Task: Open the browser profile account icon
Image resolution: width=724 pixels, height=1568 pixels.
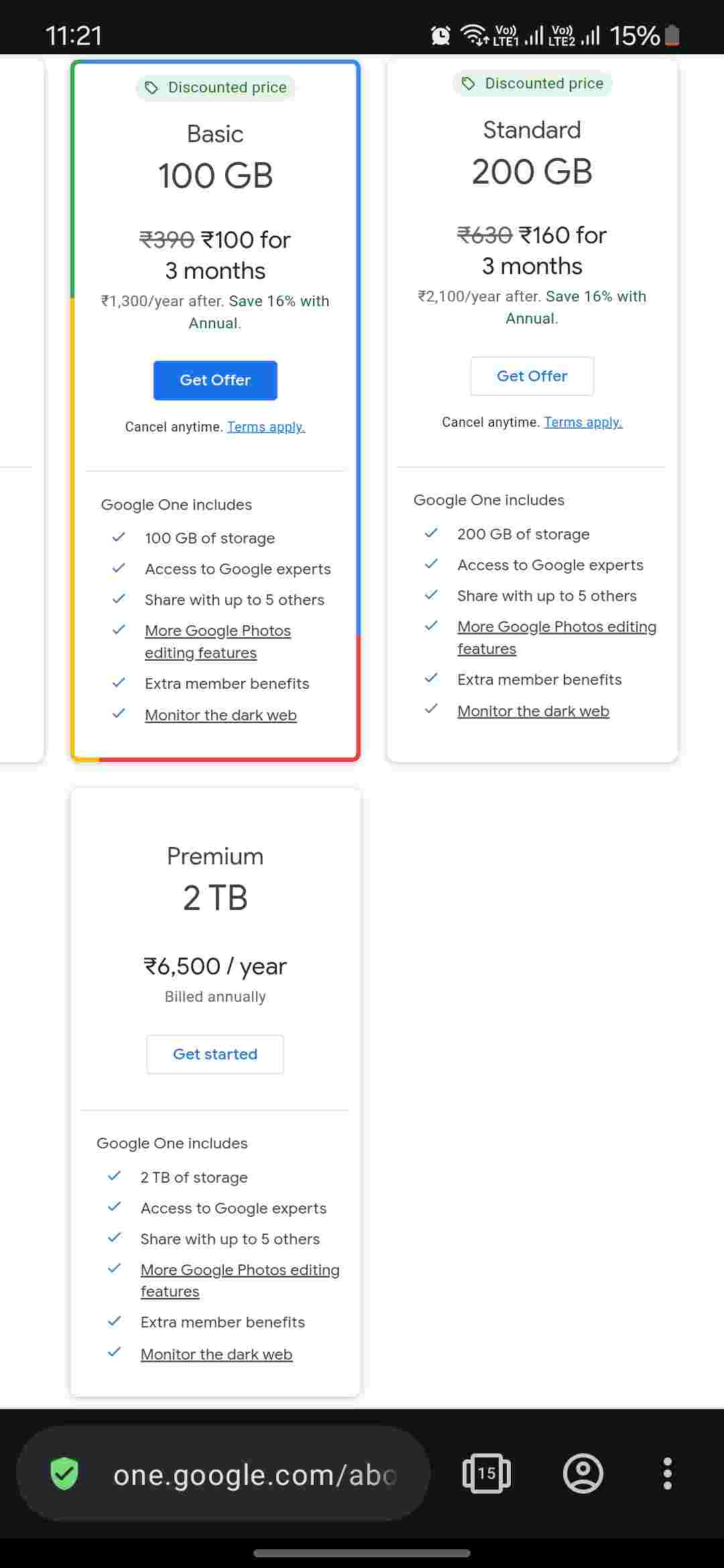Action: (583, 1474)
